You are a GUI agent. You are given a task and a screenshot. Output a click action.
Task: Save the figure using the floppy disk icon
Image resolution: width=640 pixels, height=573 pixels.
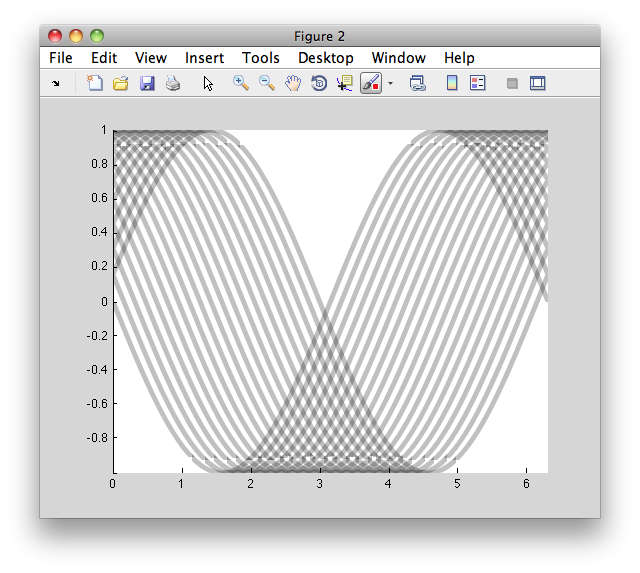[x=147, y=83]
